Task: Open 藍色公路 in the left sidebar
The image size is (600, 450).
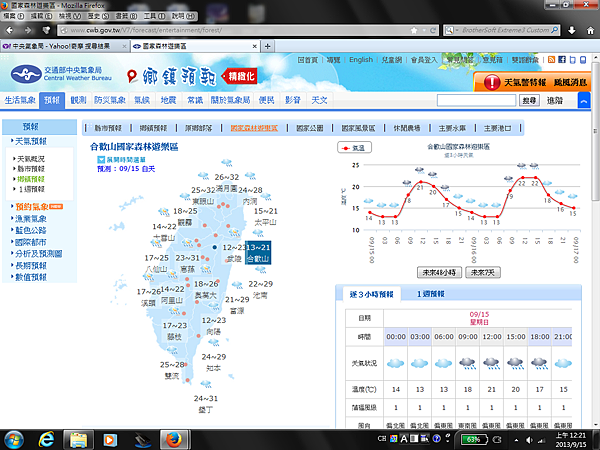Action: coord(31,230)
